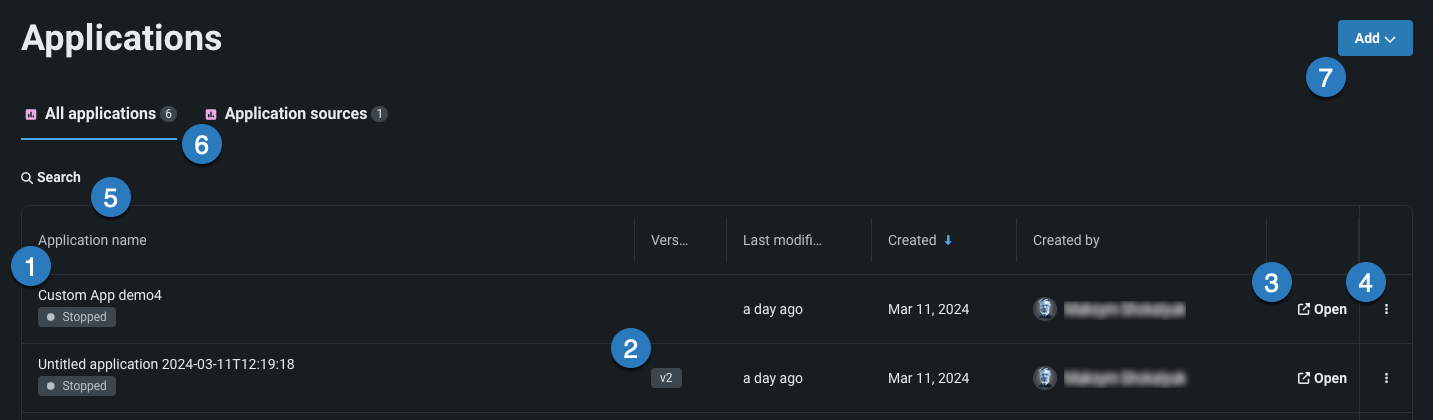
Task: Sort by Version column header
Action: coord(670,241)
